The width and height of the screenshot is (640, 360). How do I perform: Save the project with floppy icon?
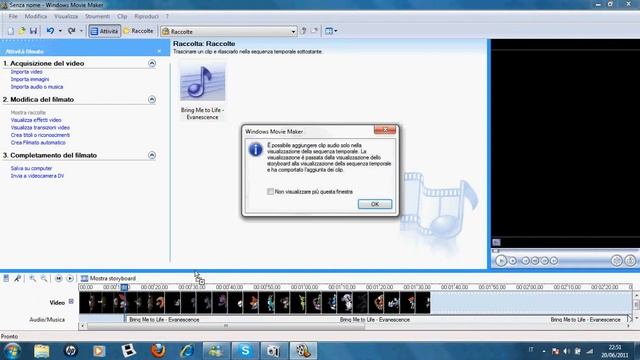(33, 31)
